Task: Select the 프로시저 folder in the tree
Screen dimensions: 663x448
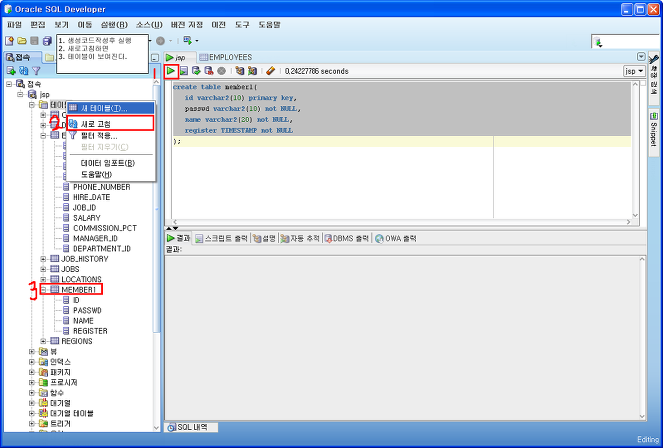Action: (64, 382)
